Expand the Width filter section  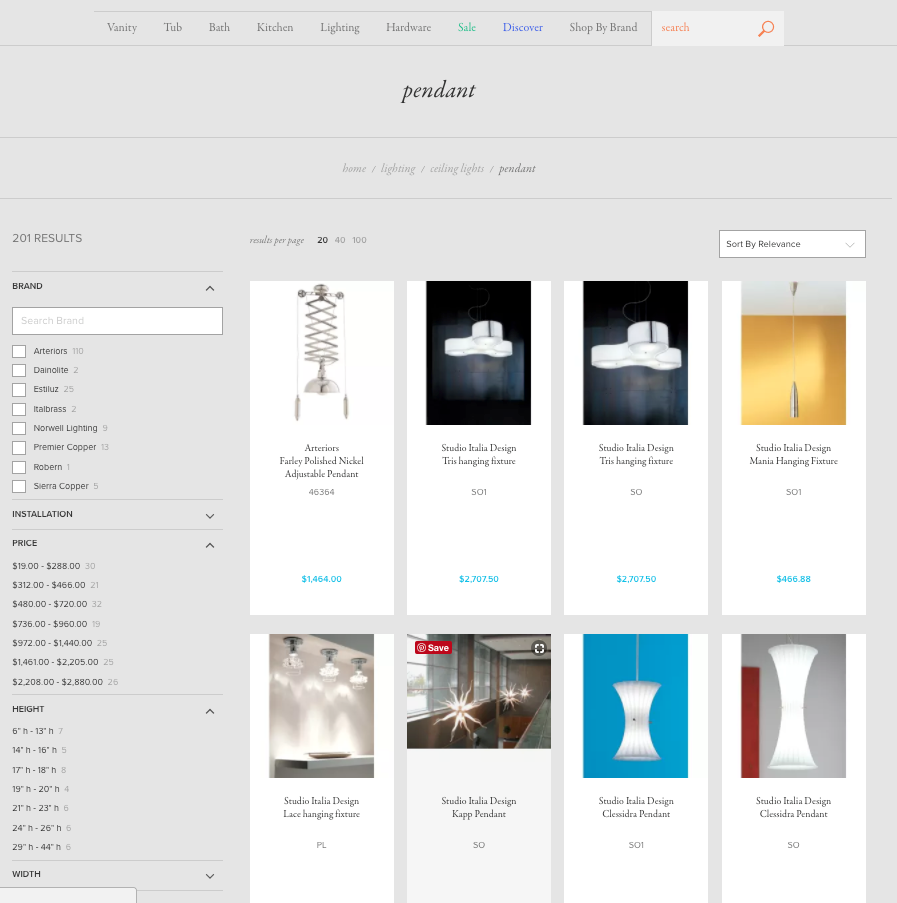[x=210, y=876]
